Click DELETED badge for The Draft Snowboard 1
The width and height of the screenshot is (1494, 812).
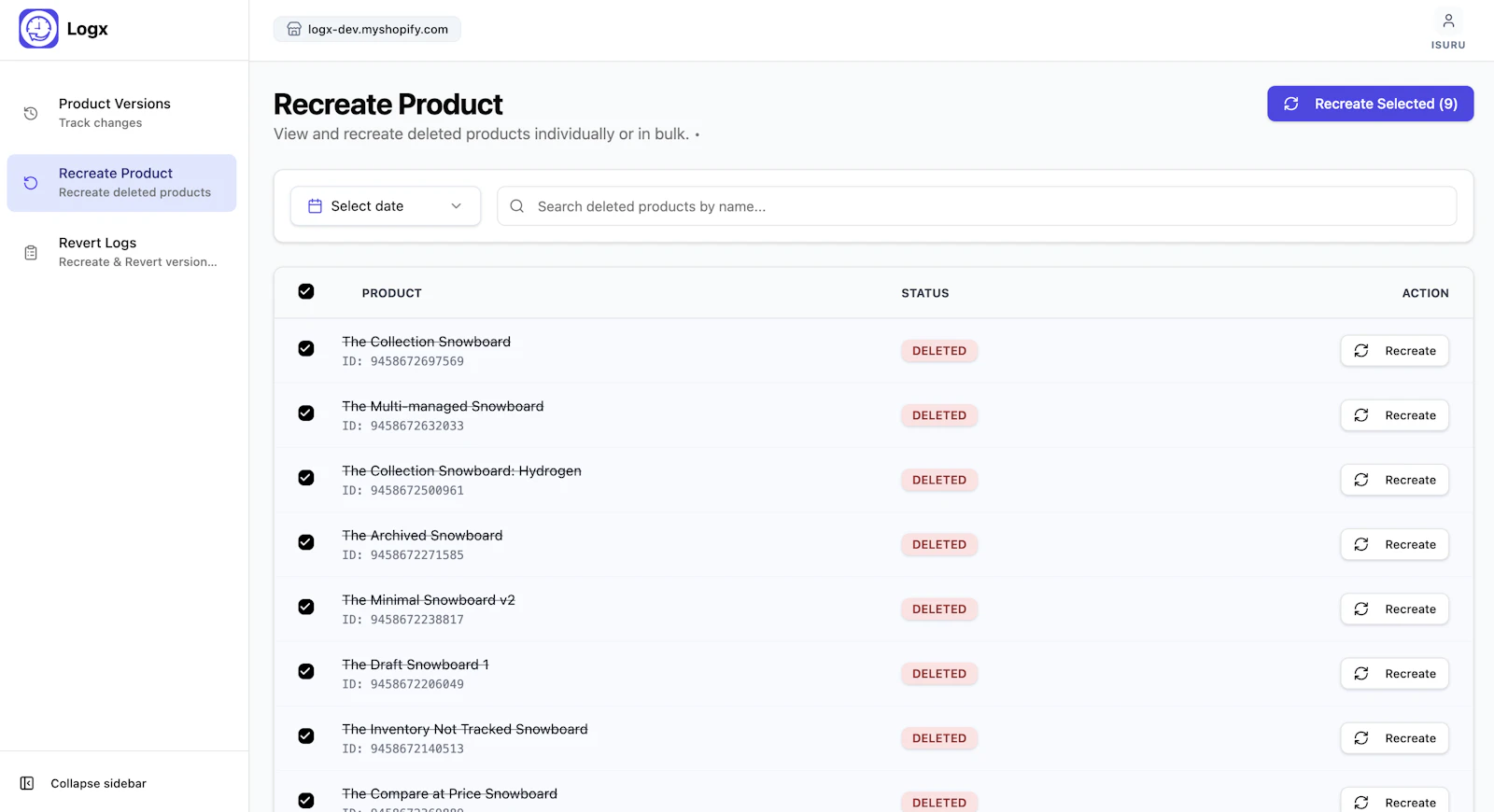point(939,674)
